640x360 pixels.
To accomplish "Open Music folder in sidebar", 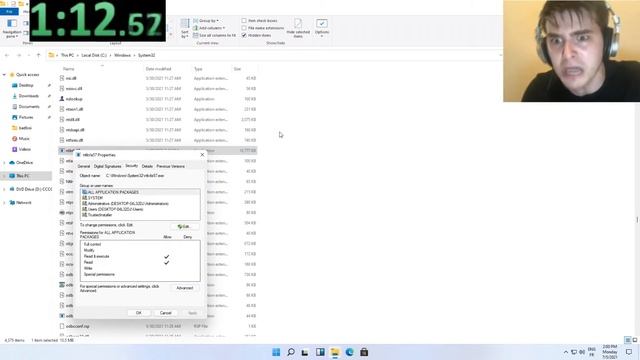I will click(x=24, y=139).
